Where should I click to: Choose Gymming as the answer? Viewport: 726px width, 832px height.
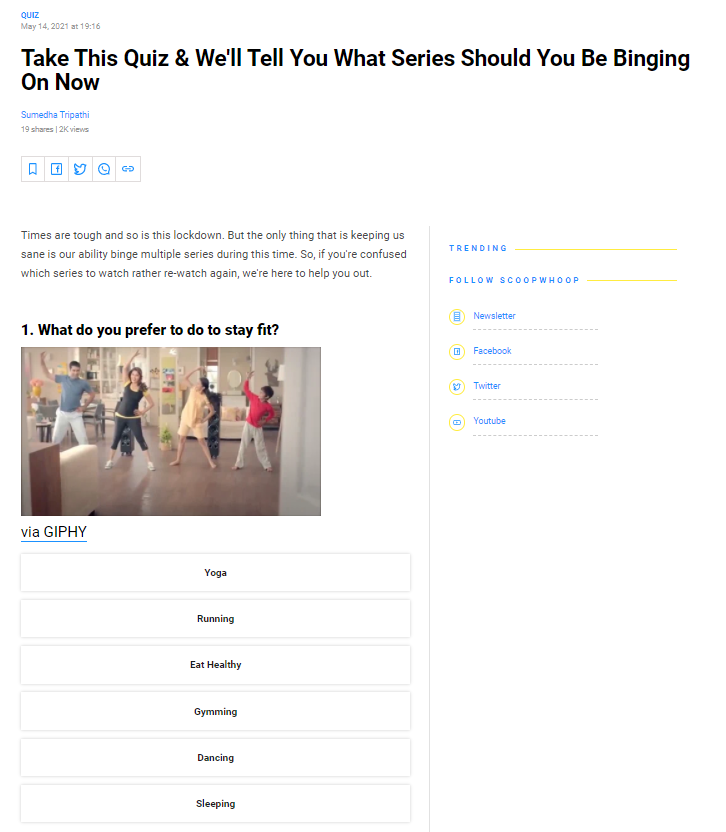(215, 712)
